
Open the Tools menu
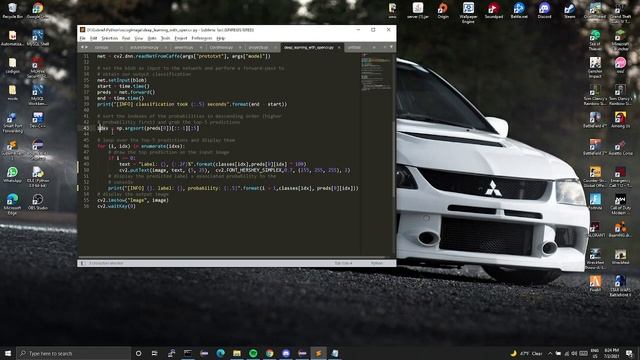pyautogui.click(x=165, y=38)
